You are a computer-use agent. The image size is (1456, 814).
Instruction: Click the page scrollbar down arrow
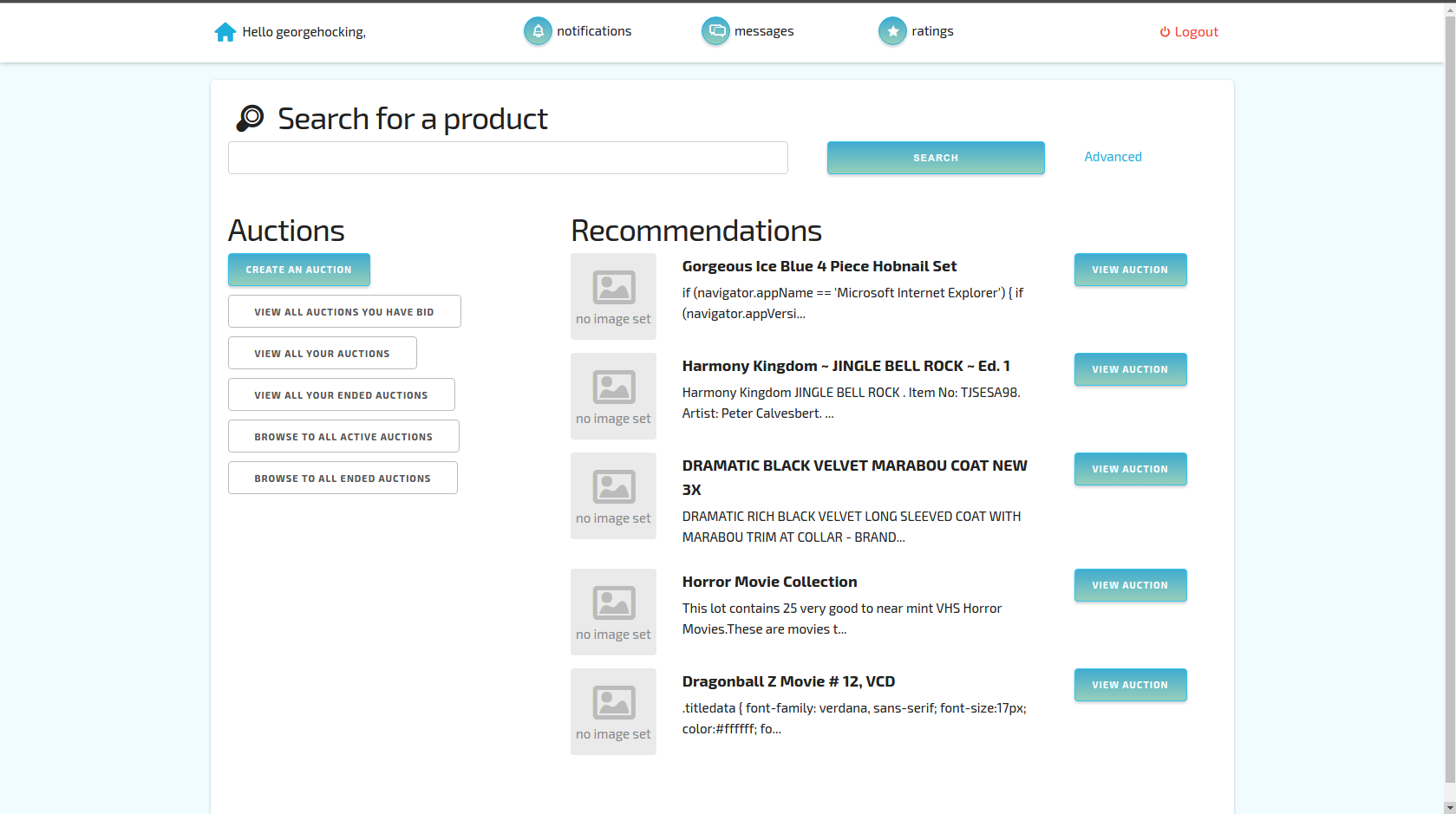pyautogui.click(x=1448, y=806)
